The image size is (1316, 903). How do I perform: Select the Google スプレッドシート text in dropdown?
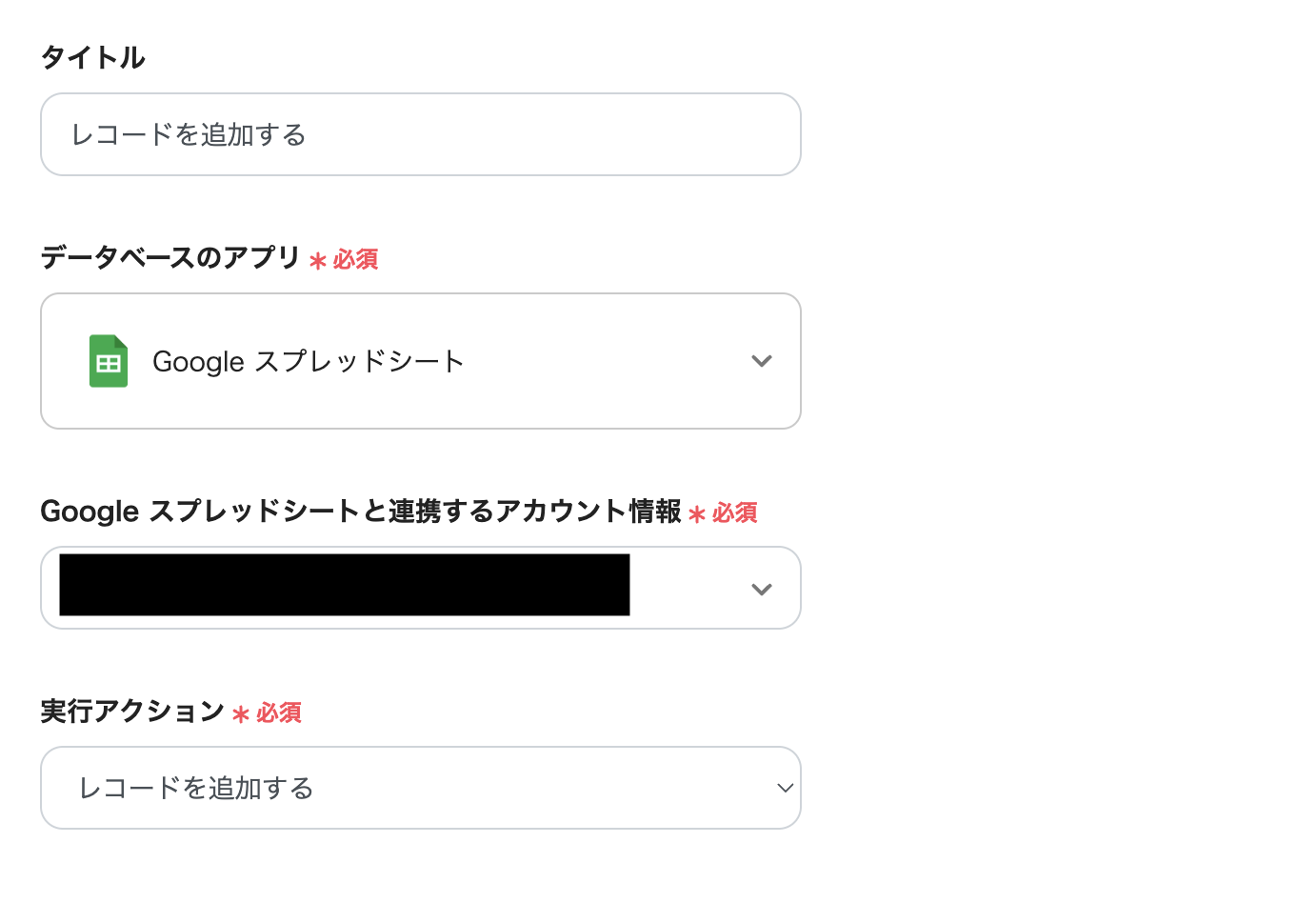click(308, 362)
